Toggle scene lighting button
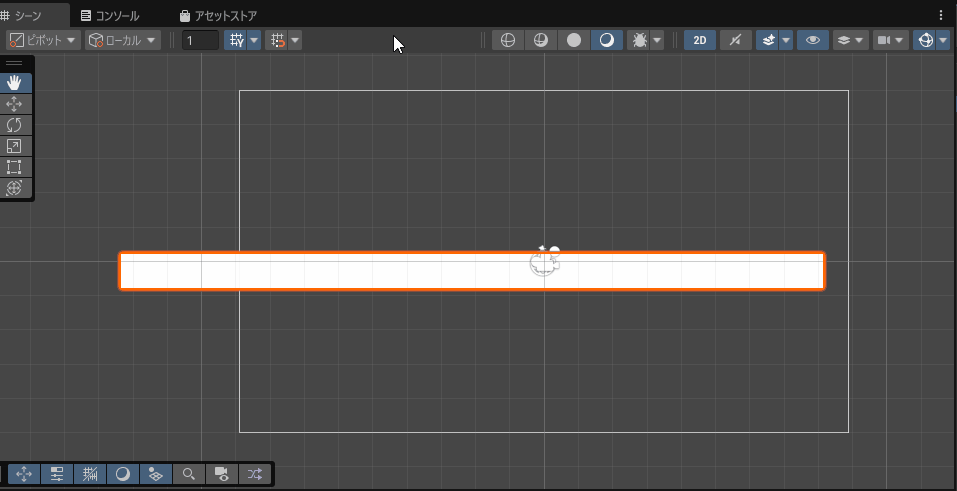Viewport: 957px width, 491px height. (x=736, y=40)
